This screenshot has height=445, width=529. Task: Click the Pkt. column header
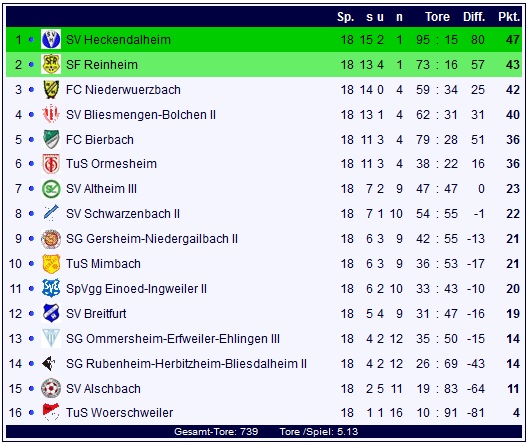(509, 17)
